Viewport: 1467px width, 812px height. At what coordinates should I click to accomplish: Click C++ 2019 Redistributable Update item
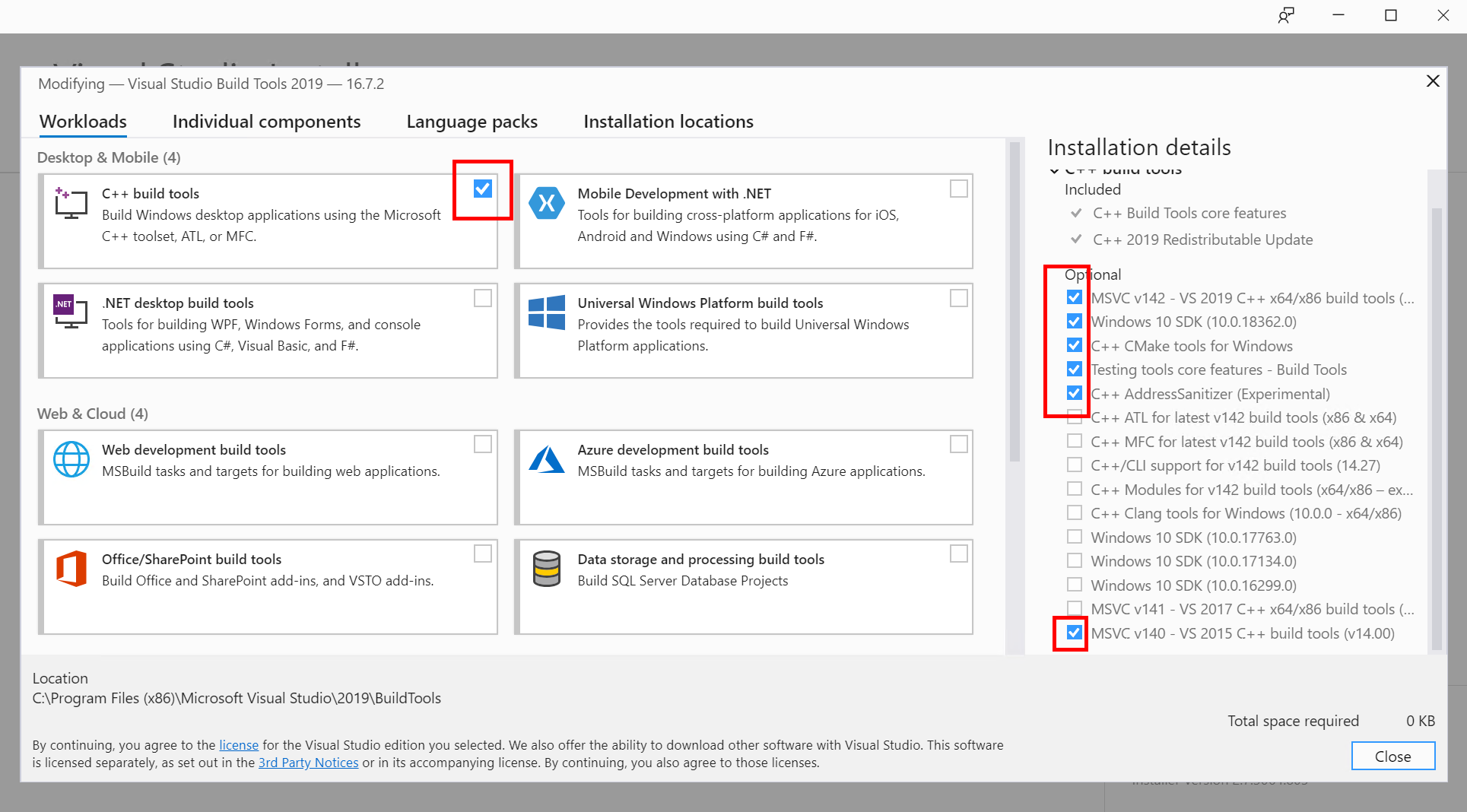tap(1202, 239)
